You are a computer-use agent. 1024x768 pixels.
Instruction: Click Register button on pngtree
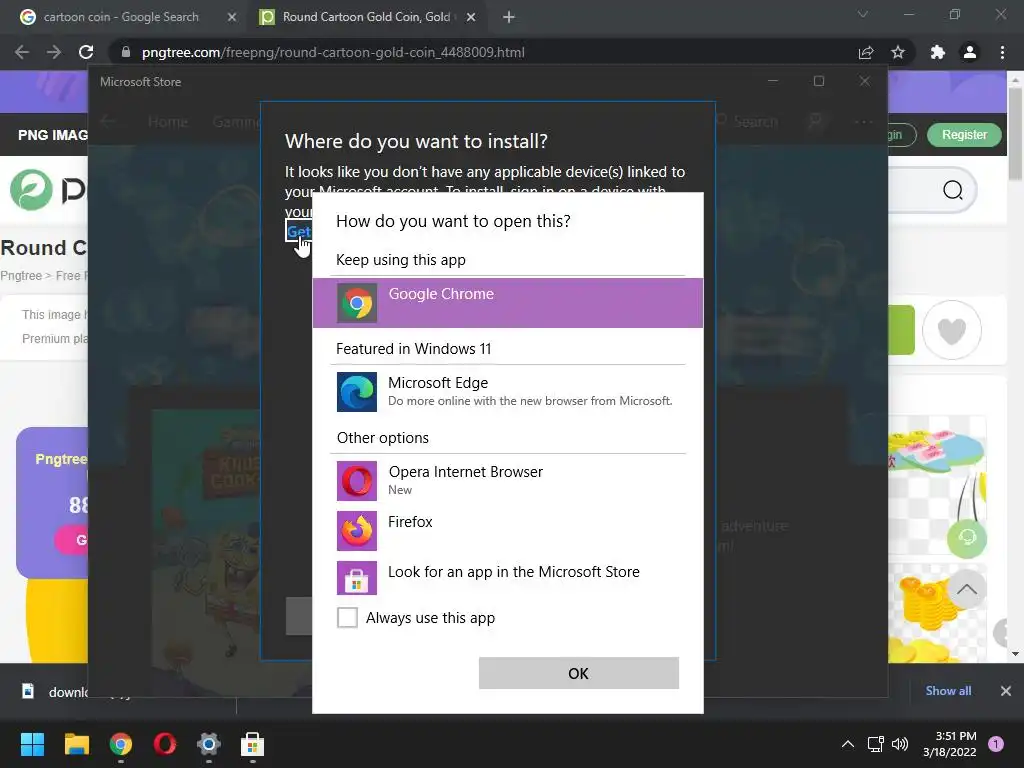click(x=964, y=135)
